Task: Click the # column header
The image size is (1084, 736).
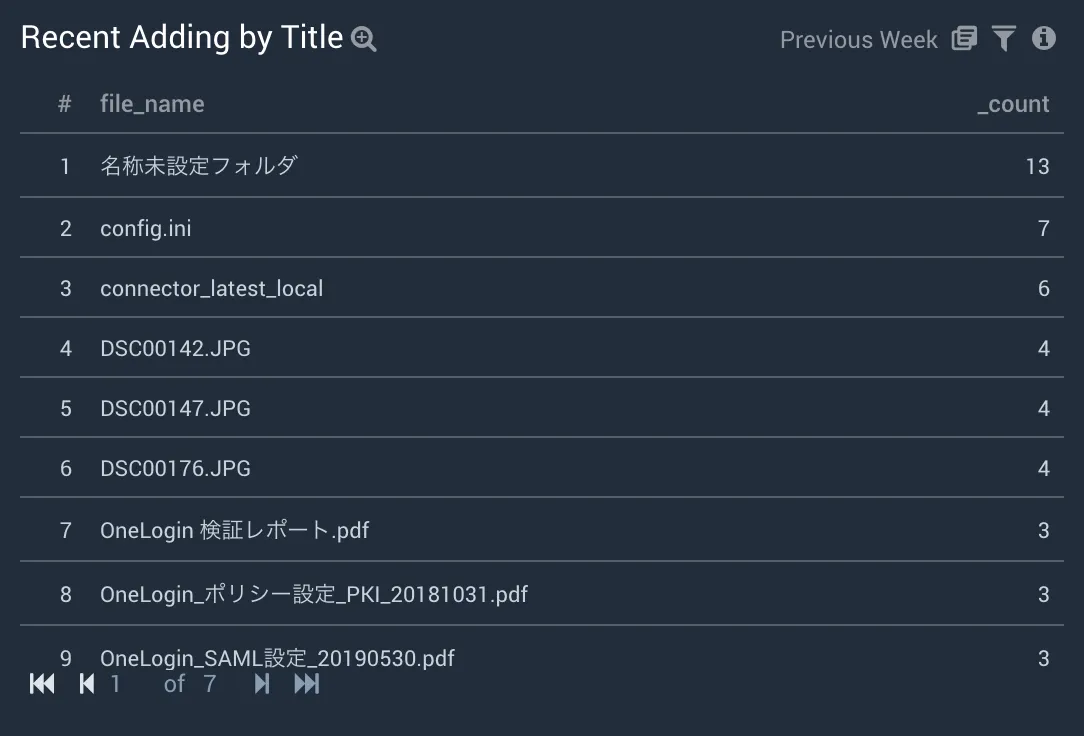Action: [x=65, y=104]
